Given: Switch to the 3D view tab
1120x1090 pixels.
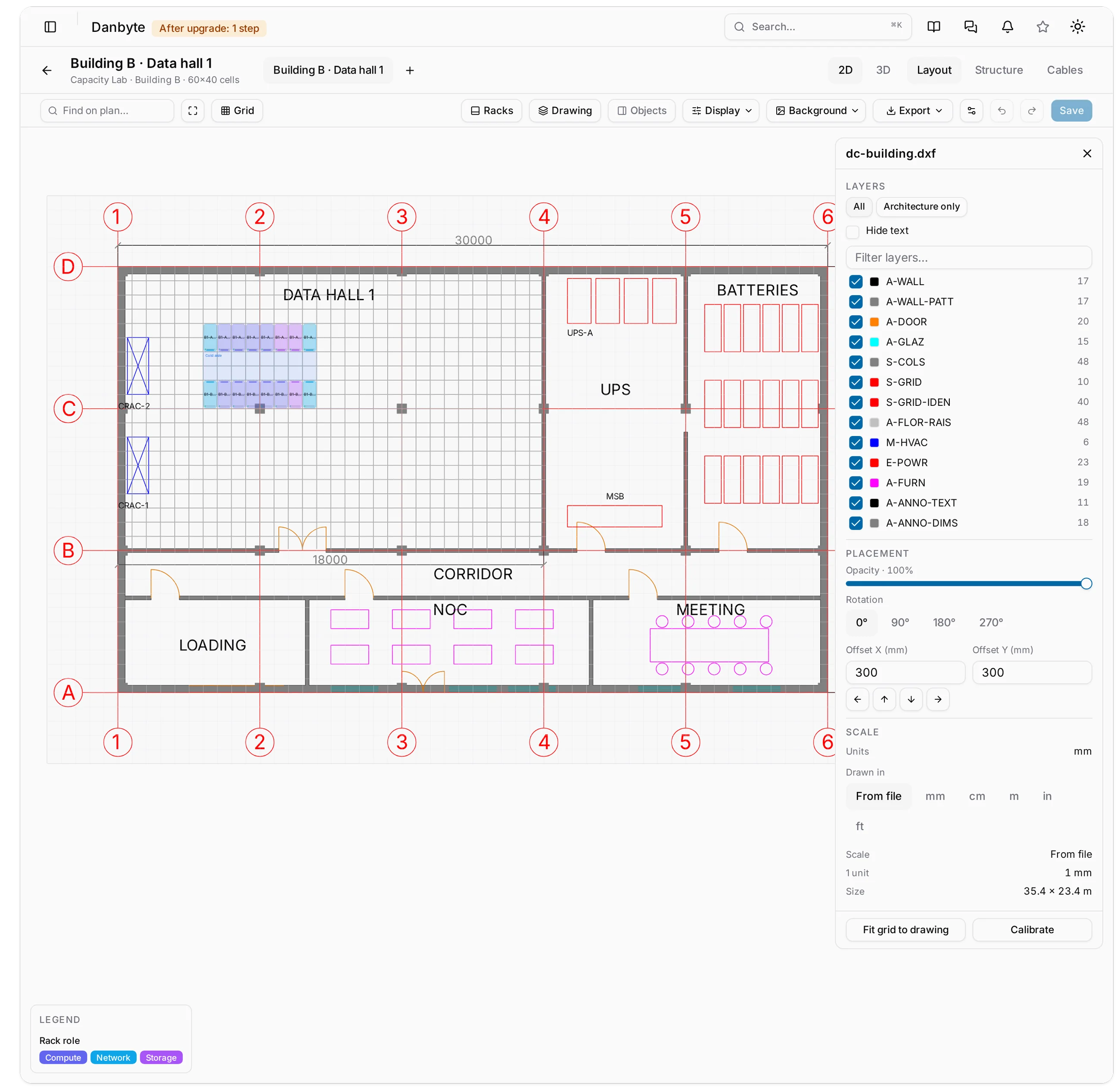Looking at the screenshot, I should [x=883, y=70].
